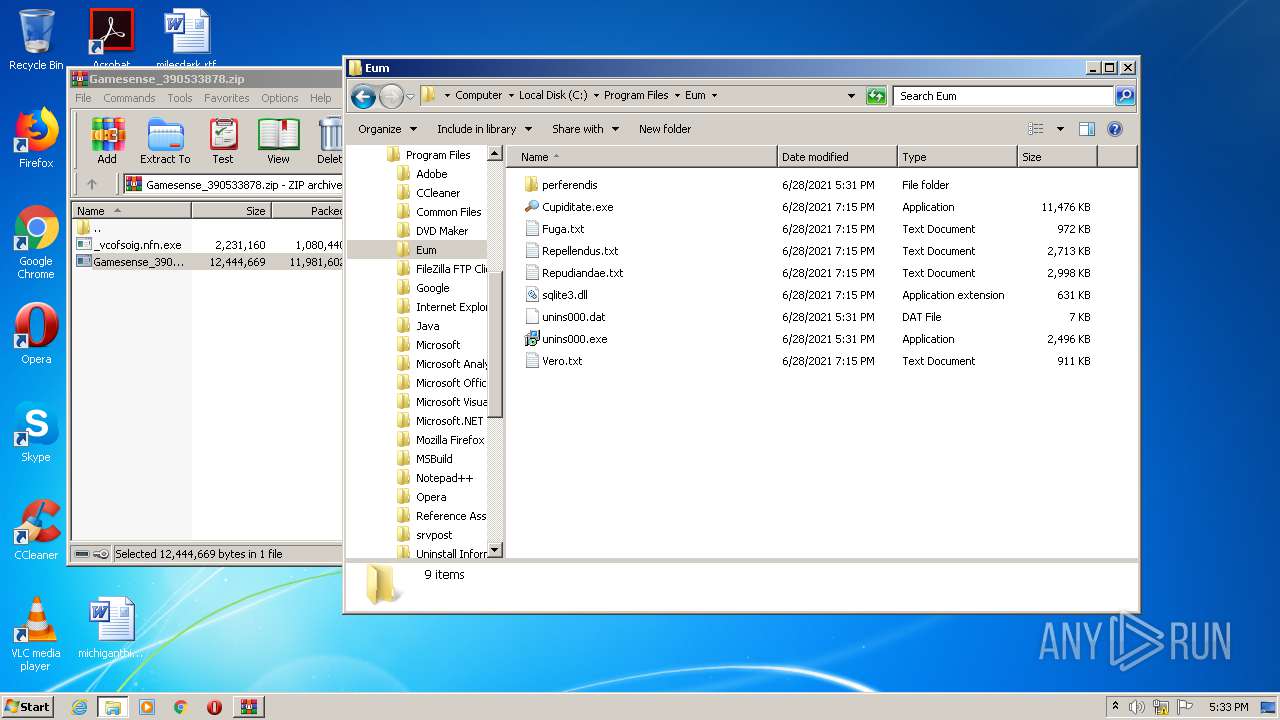
Task: Open view options dropdown arrow
Action: coord(1060,129)
